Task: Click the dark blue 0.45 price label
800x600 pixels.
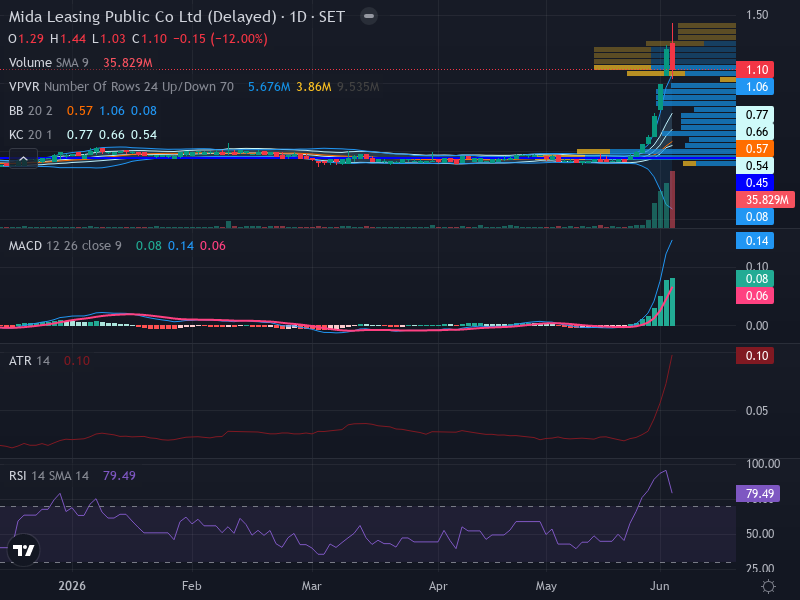Action: pos(755,183)
